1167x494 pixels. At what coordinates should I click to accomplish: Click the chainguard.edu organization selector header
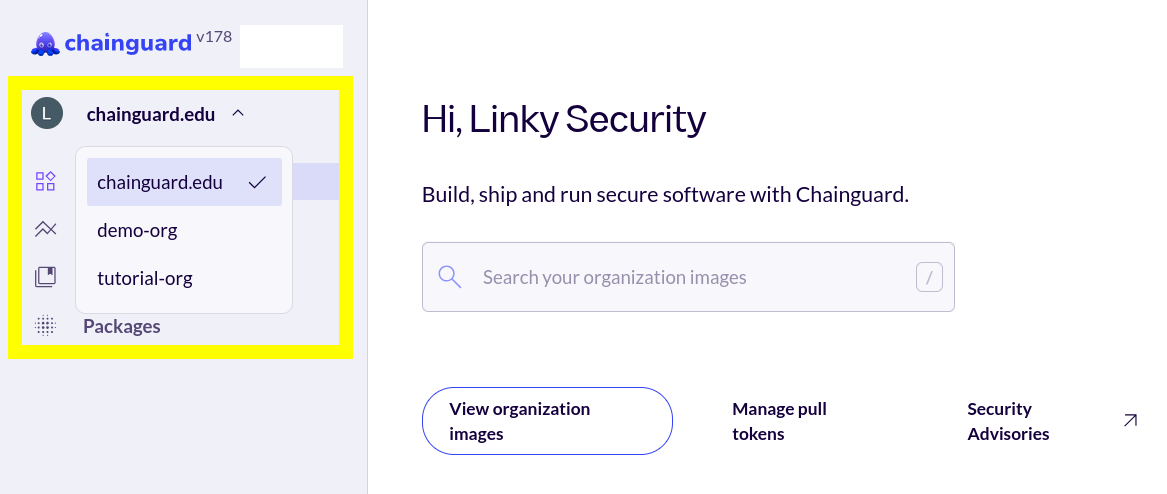click(x=151, y=114)
